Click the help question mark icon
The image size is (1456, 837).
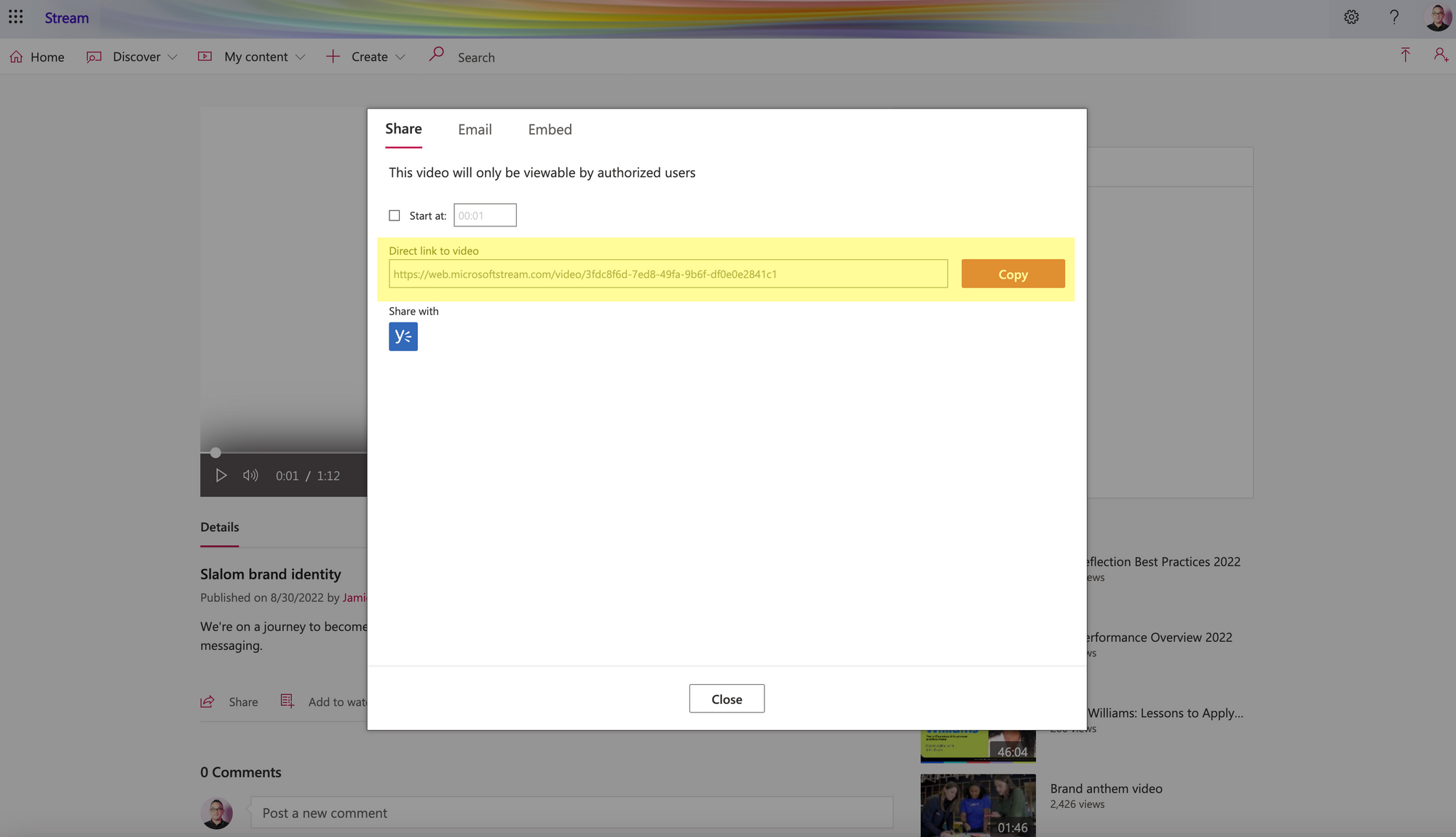click(1393, 18)
